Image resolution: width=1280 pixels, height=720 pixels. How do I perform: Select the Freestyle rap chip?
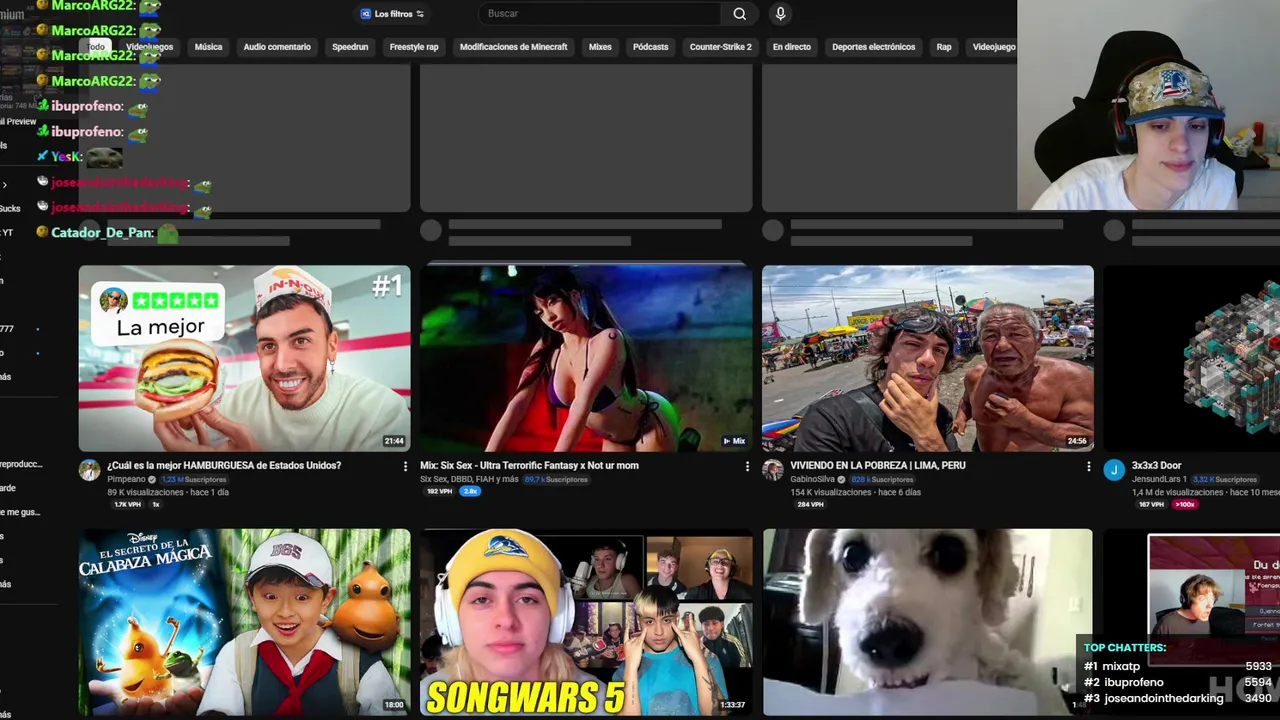tap(414, 47)
